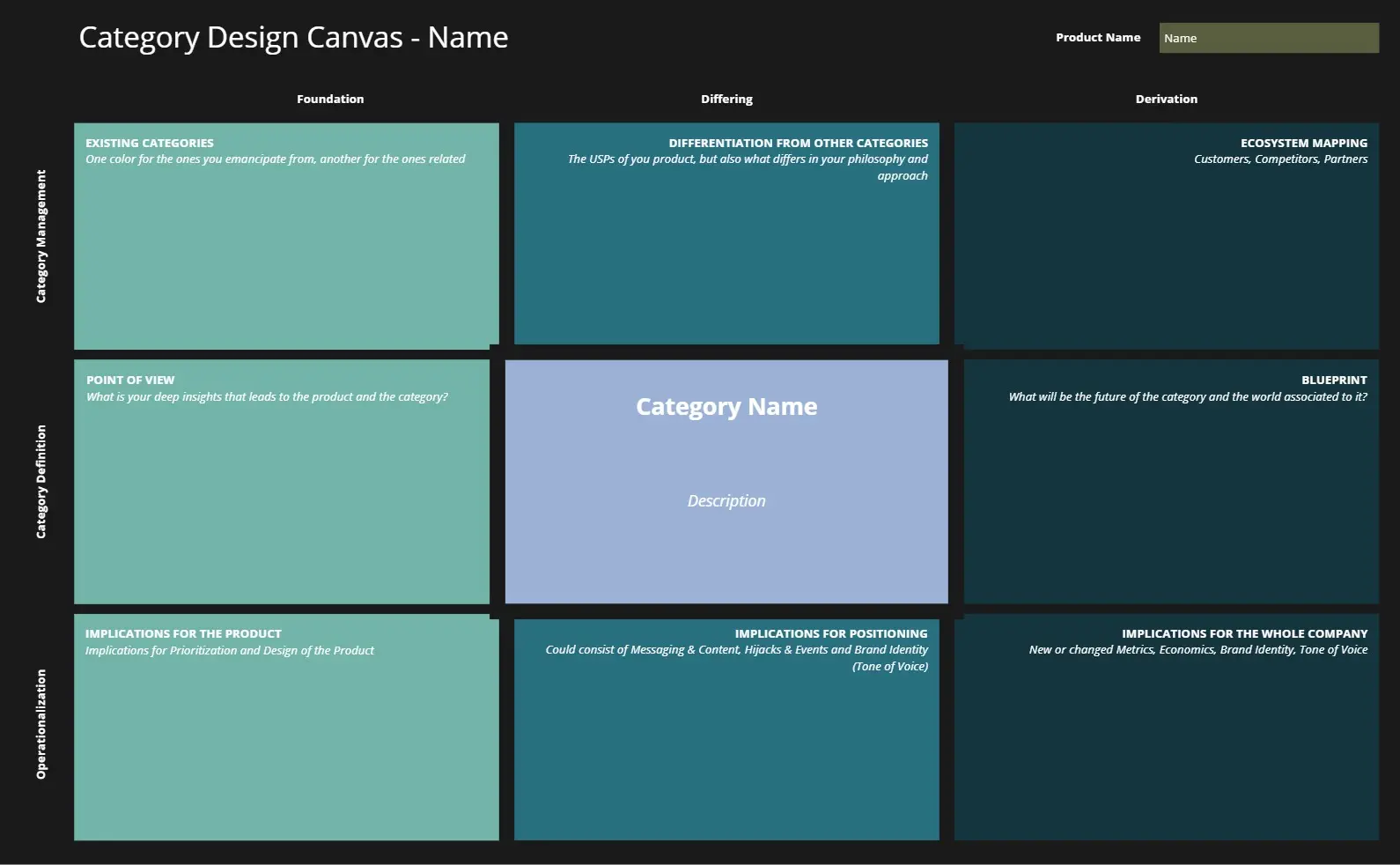
Task: Click the 'BLUEPRINT' heading
Action: pyautogui.click(x=1334, y=381)
